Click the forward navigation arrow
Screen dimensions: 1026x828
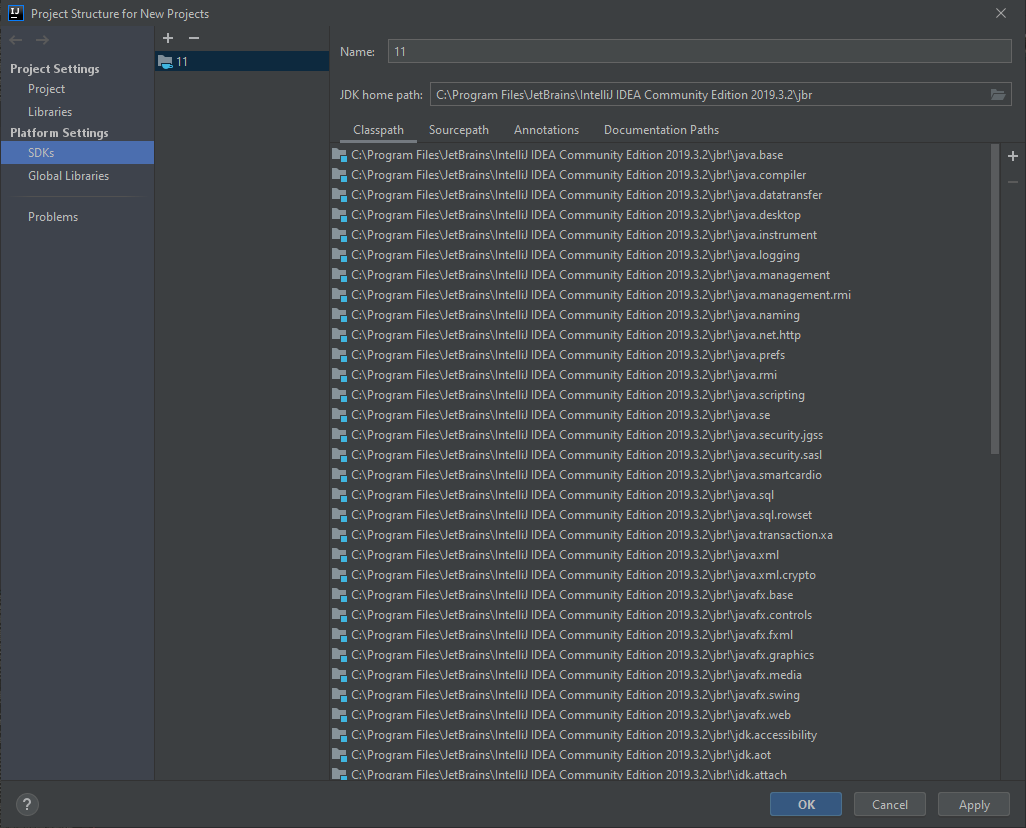tap(42, 40)
